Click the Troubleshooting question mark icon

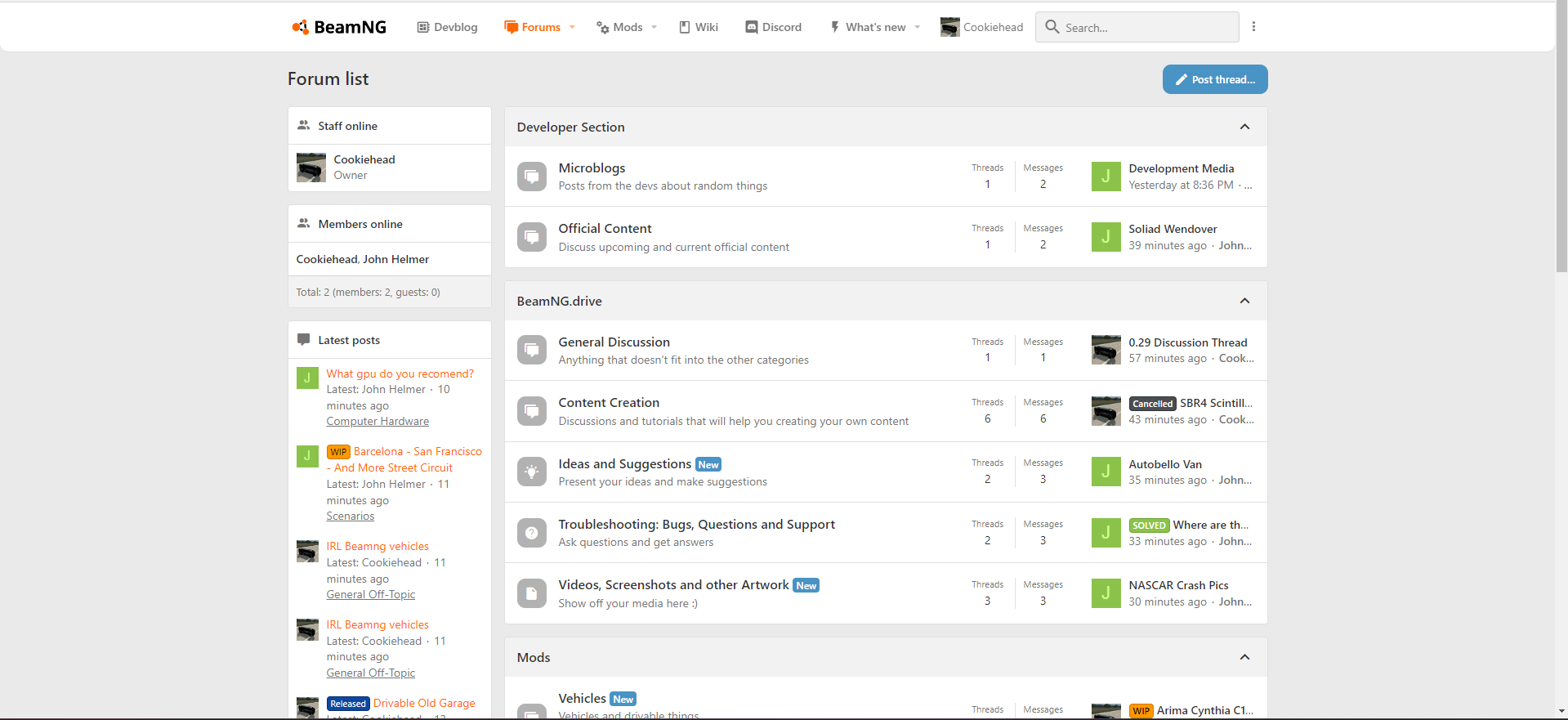pos(532,533)
